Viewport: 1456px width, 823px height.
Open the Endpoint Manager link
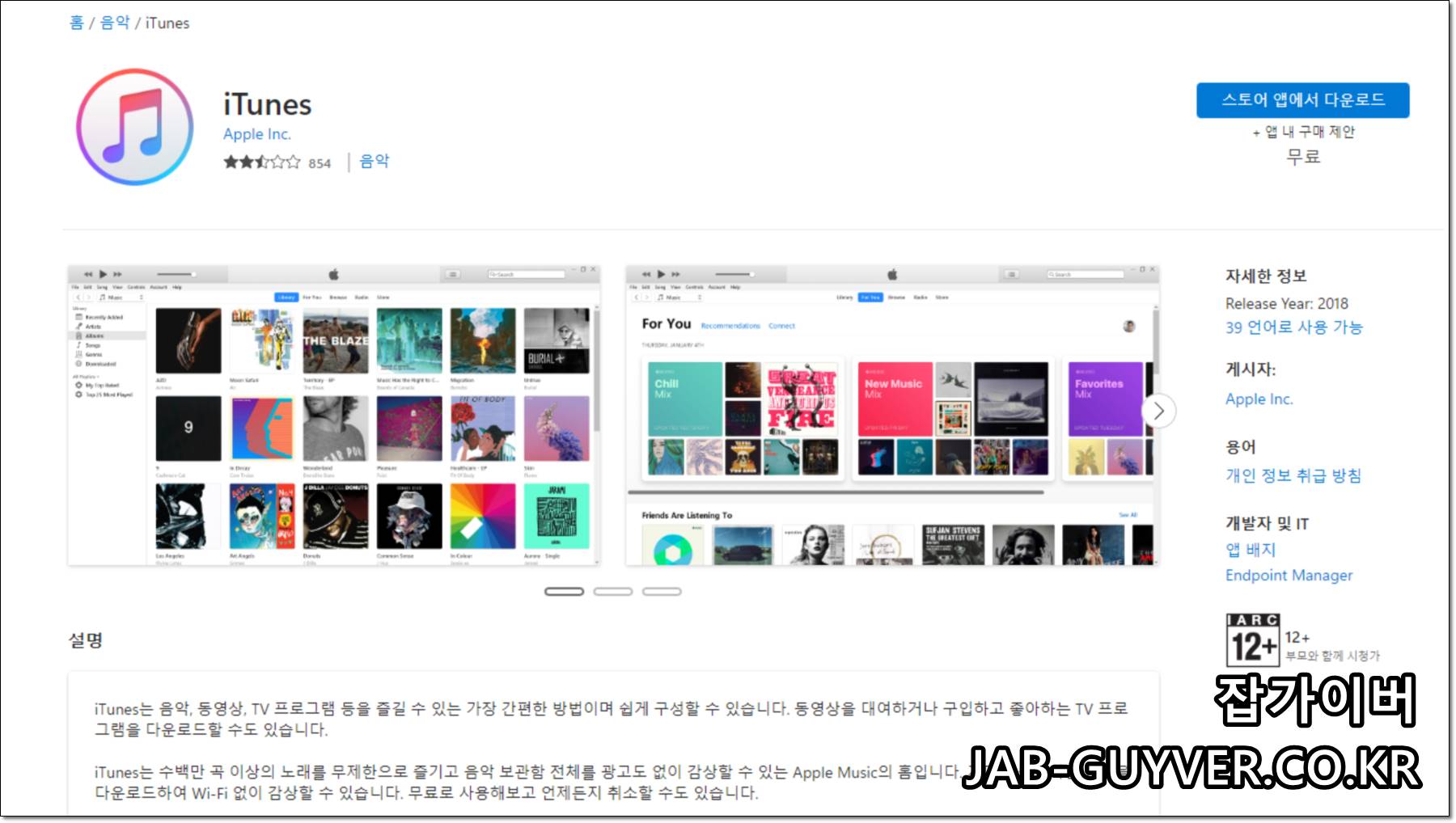(x=1289, y=575)
